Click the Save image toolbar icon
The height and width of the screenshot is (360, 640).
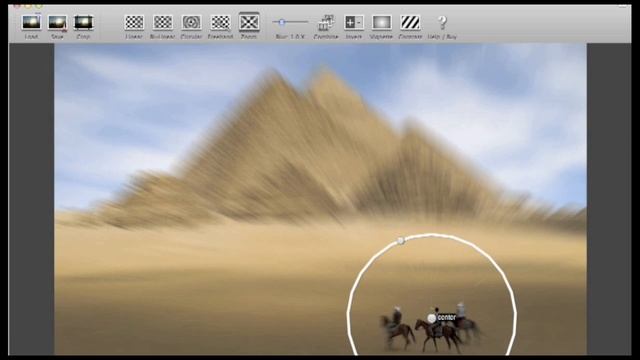pyautogui.click(x=58, y=22)
